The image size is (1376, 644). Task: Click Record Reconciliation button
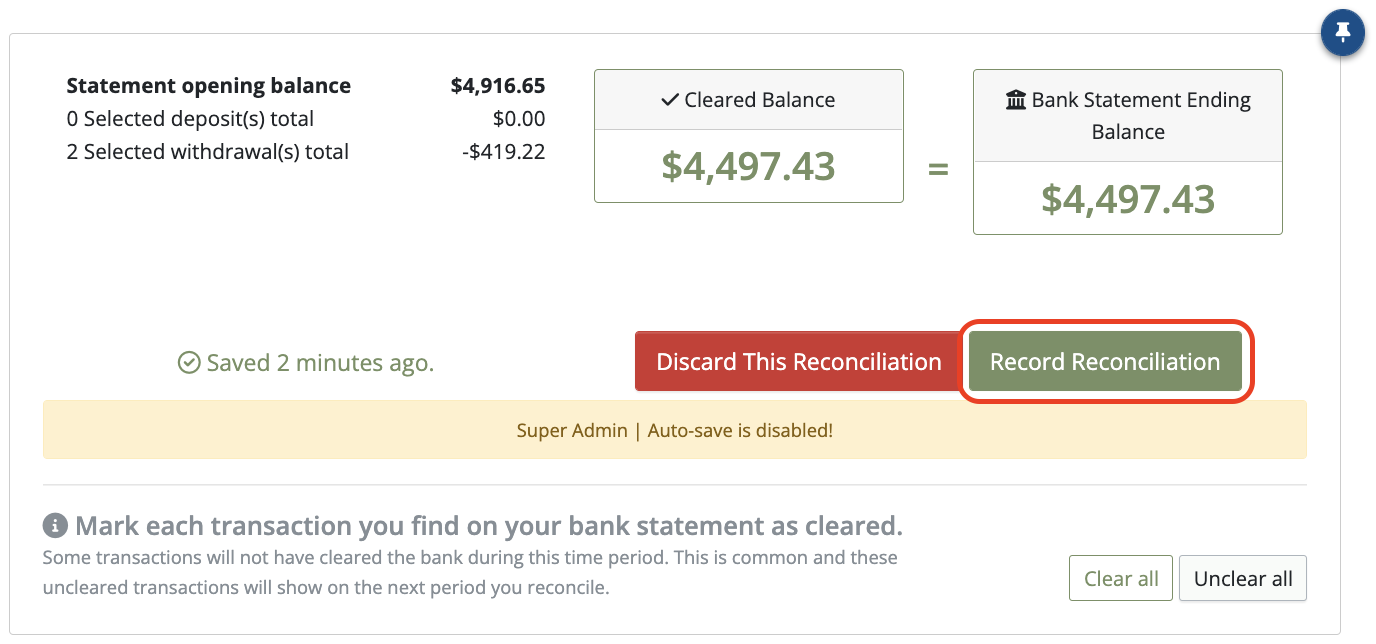(x=1105, y=362)
